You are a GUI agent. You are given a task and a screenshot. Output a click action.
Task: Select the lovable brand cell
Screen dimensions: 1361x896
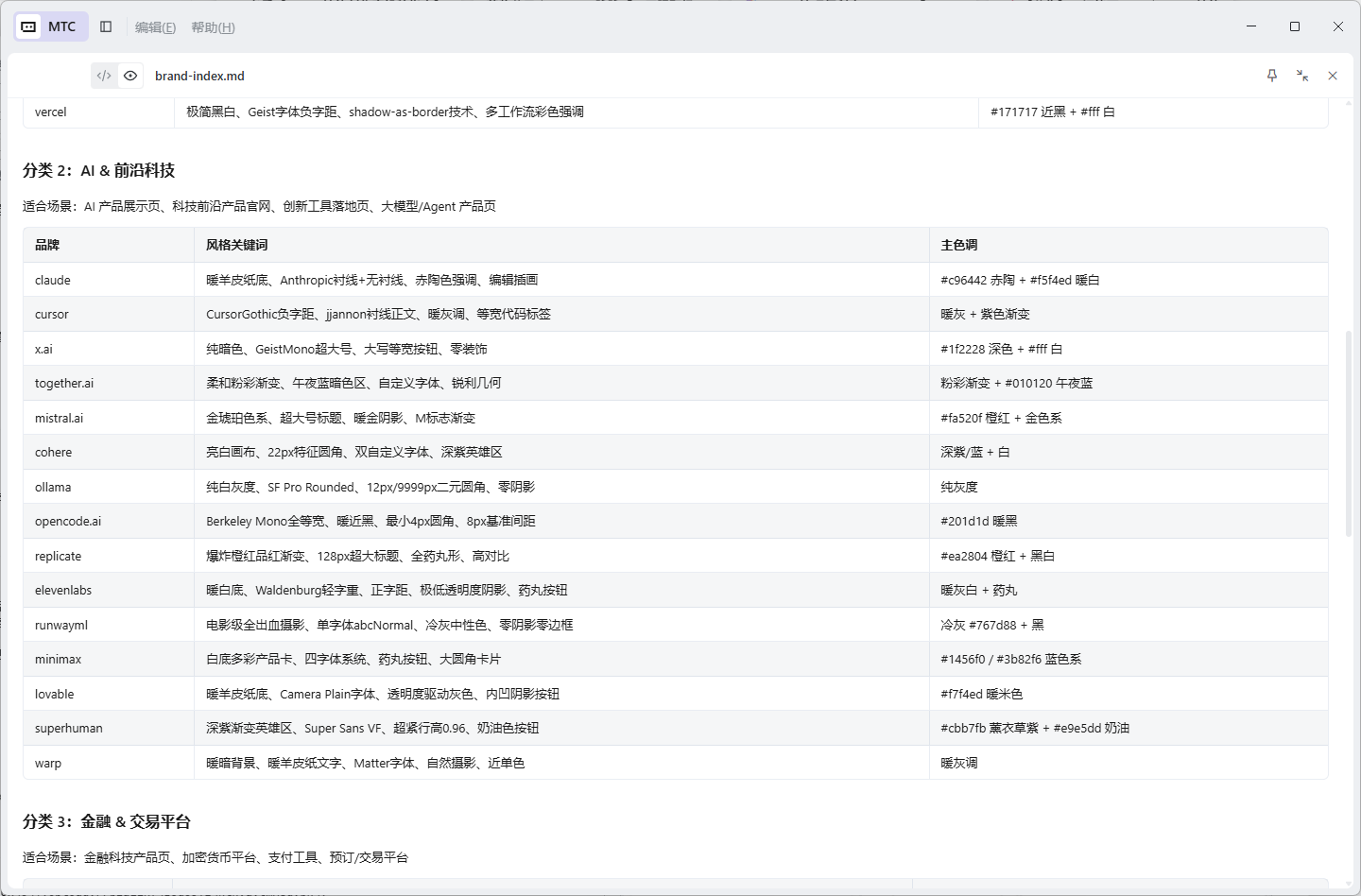[x=109, y=694]
